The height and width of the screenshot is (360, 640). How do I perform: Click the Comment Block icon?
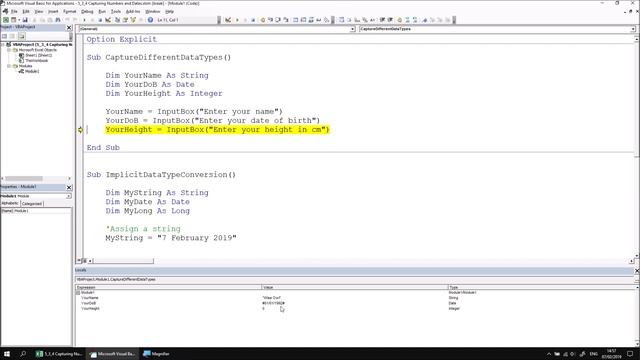point(407,20)
